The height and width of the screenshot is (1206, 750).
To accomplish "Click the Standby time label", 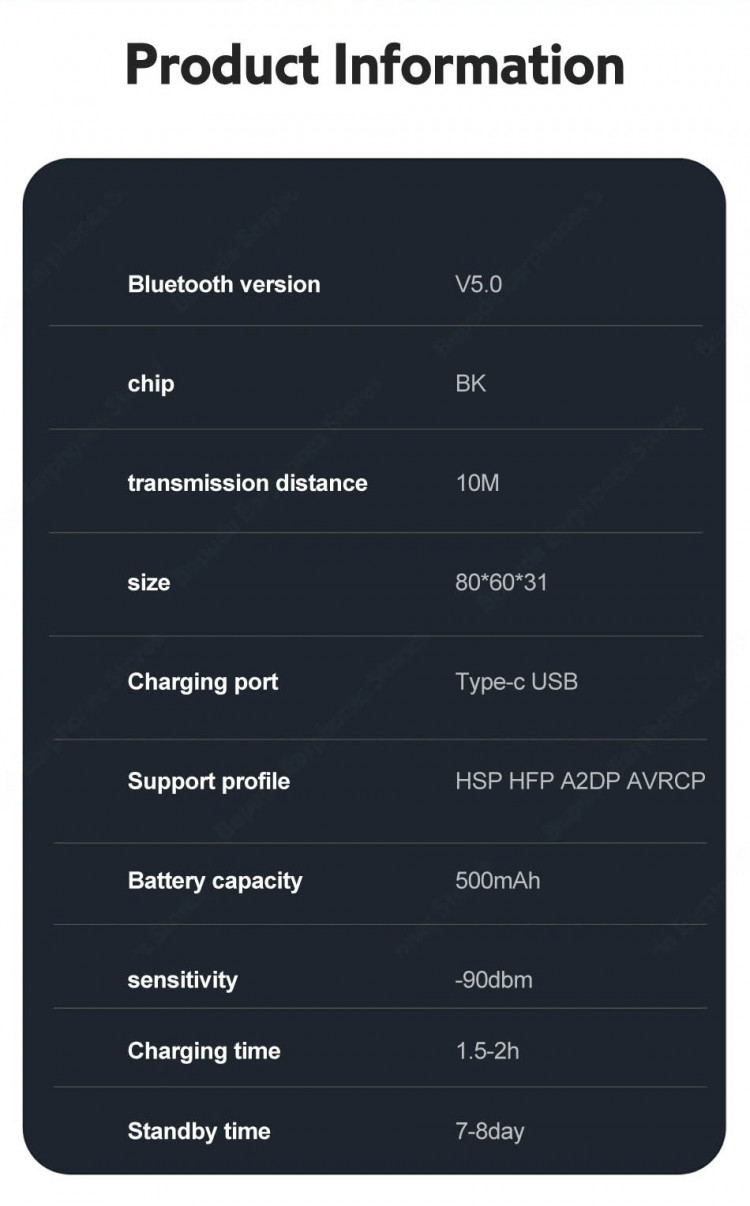I will click(199, 1131).
